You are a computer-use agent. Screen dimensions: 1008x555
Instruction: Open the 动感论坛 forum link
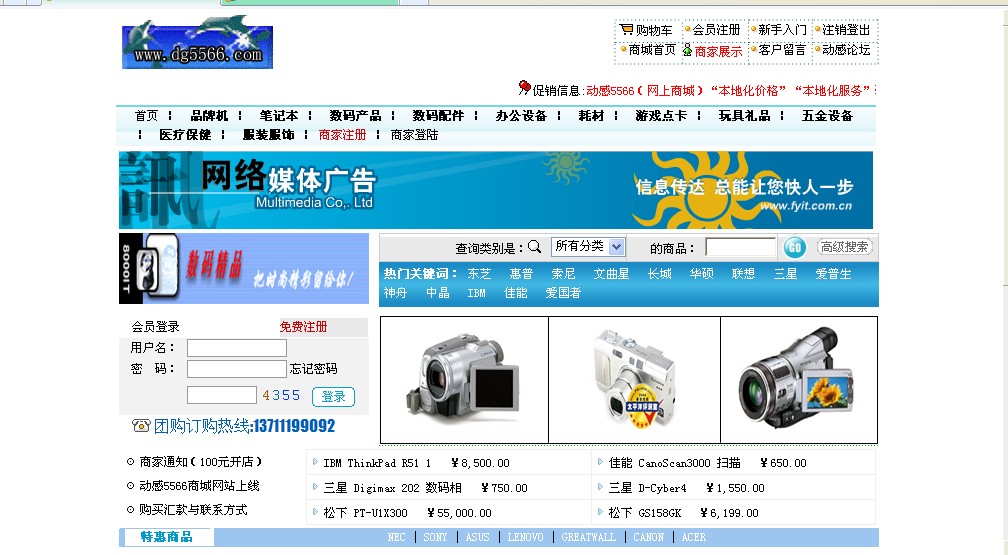point(846,50)
